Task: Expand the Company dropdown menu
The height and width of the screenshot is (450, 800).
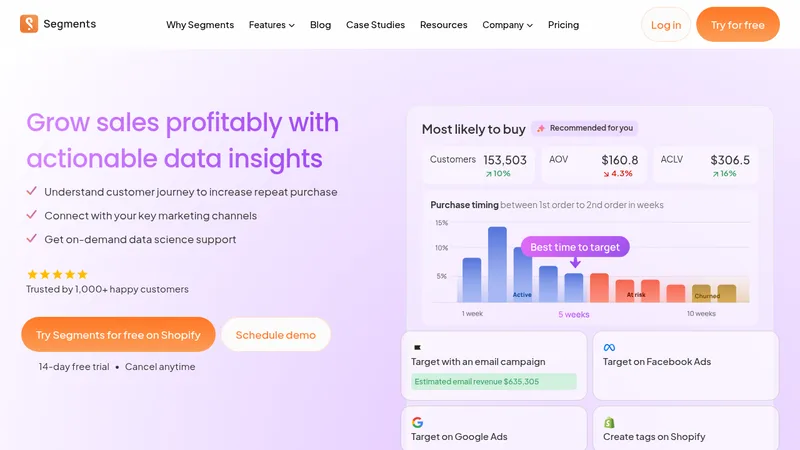Action: click(x=507, y=24)
